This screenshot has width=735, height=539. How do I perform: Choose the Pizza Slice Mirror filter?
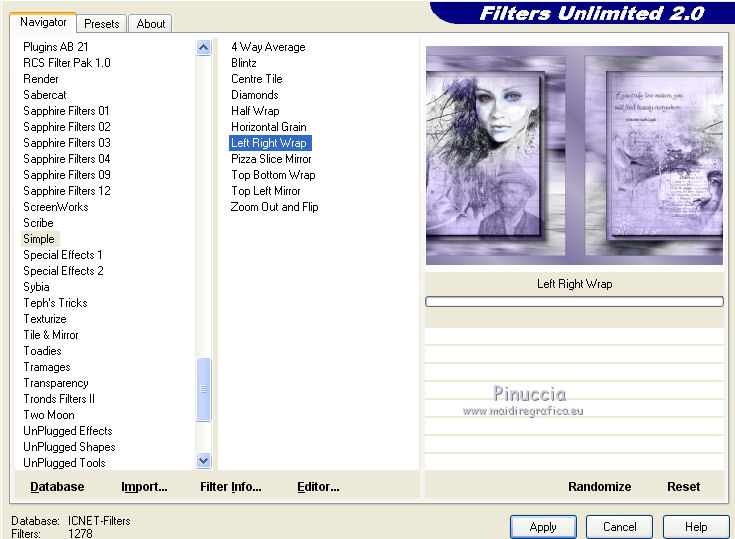271,158
